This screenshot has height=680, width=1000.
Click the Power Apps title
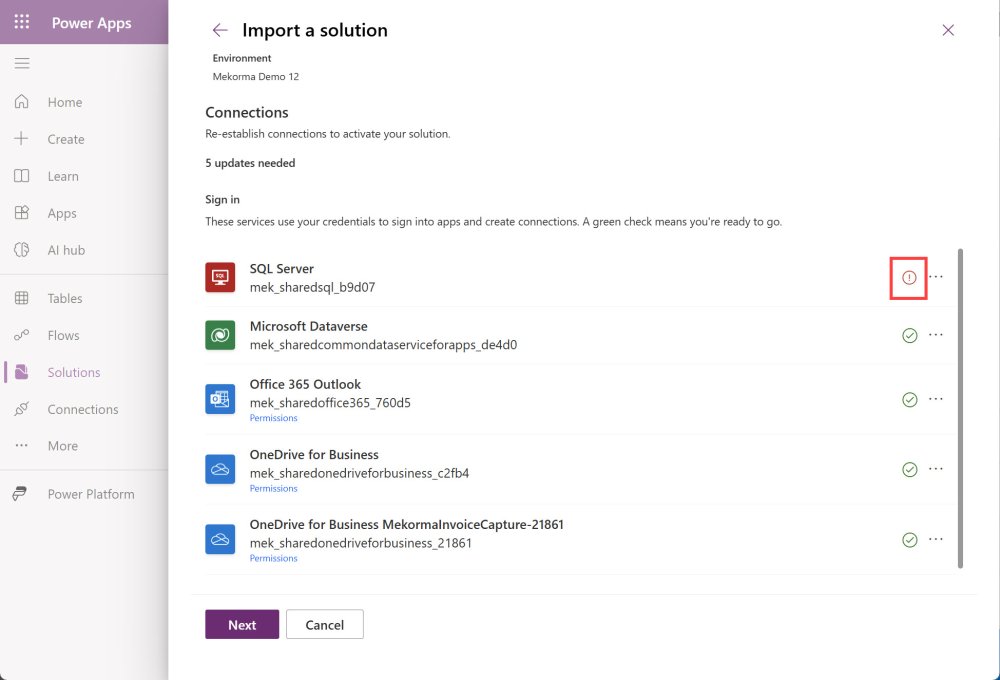91,23
